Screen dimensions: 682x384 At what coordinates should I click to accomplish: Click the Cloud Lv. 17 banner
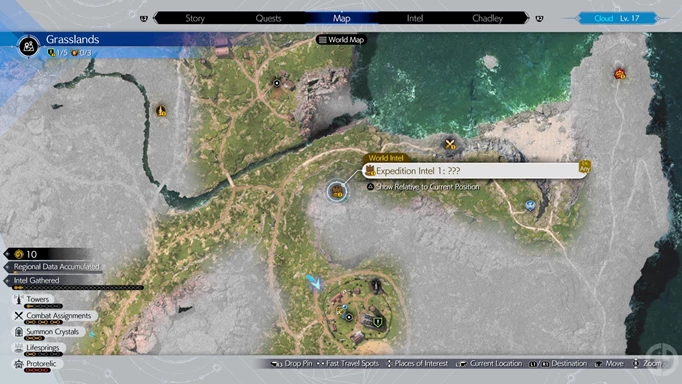(617, 18)
